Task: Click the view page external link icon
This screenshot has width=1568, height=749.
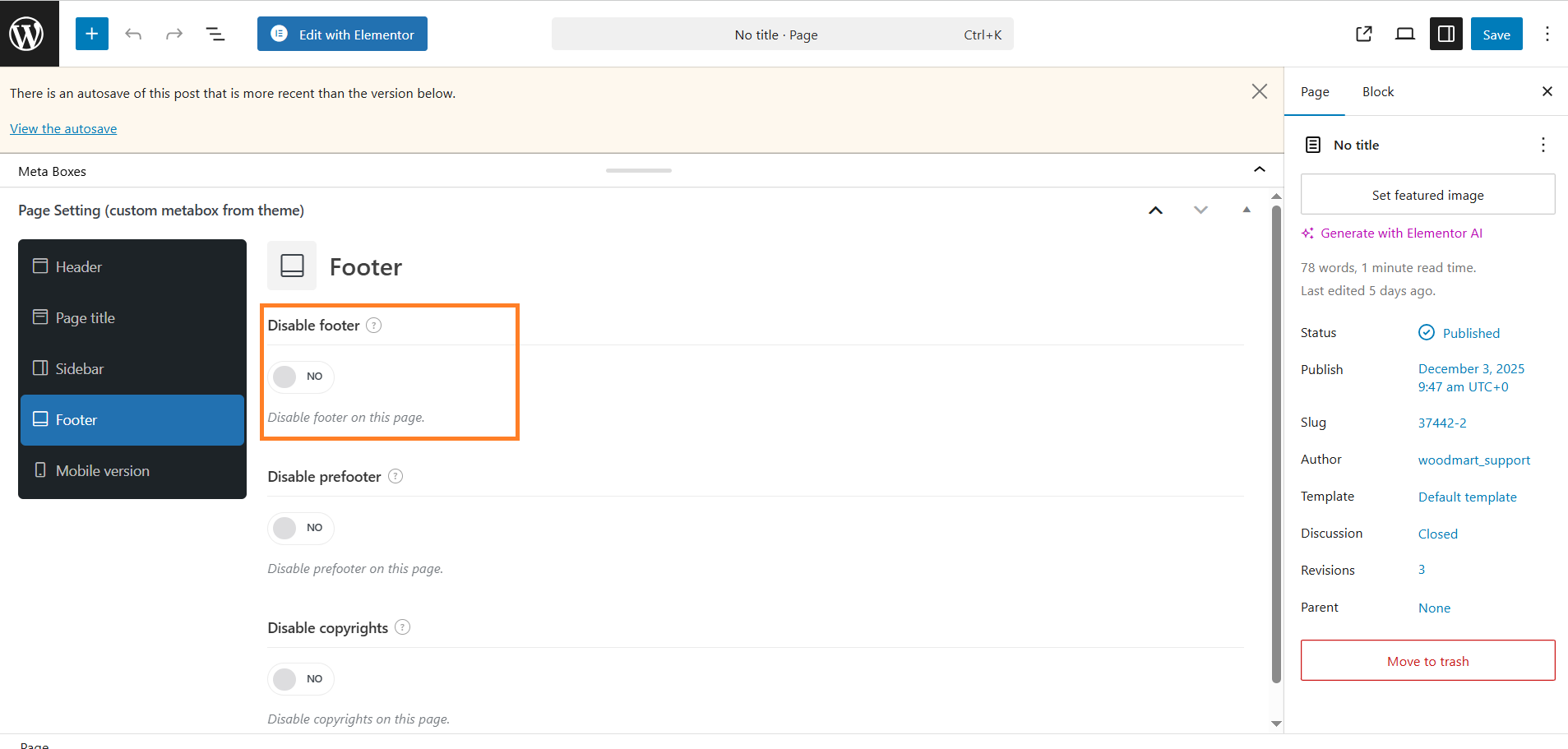Action: click(x=1364, y=34)
